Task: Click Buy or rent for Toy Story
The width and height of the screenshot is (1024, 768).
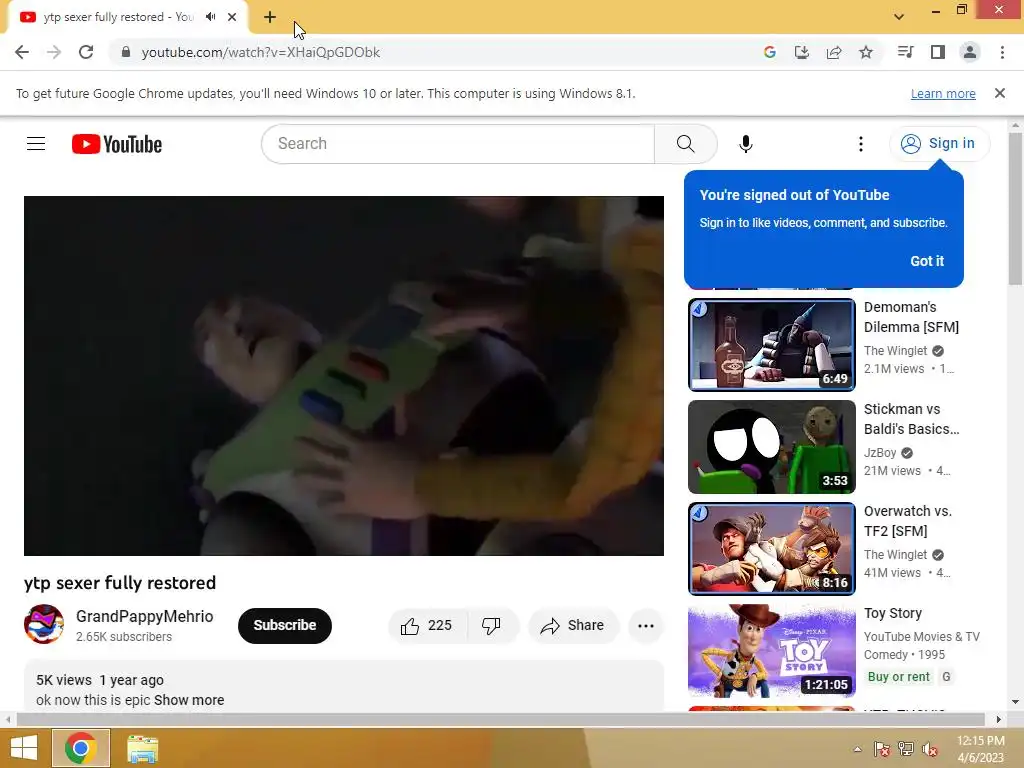Action: tap(899, 677)
